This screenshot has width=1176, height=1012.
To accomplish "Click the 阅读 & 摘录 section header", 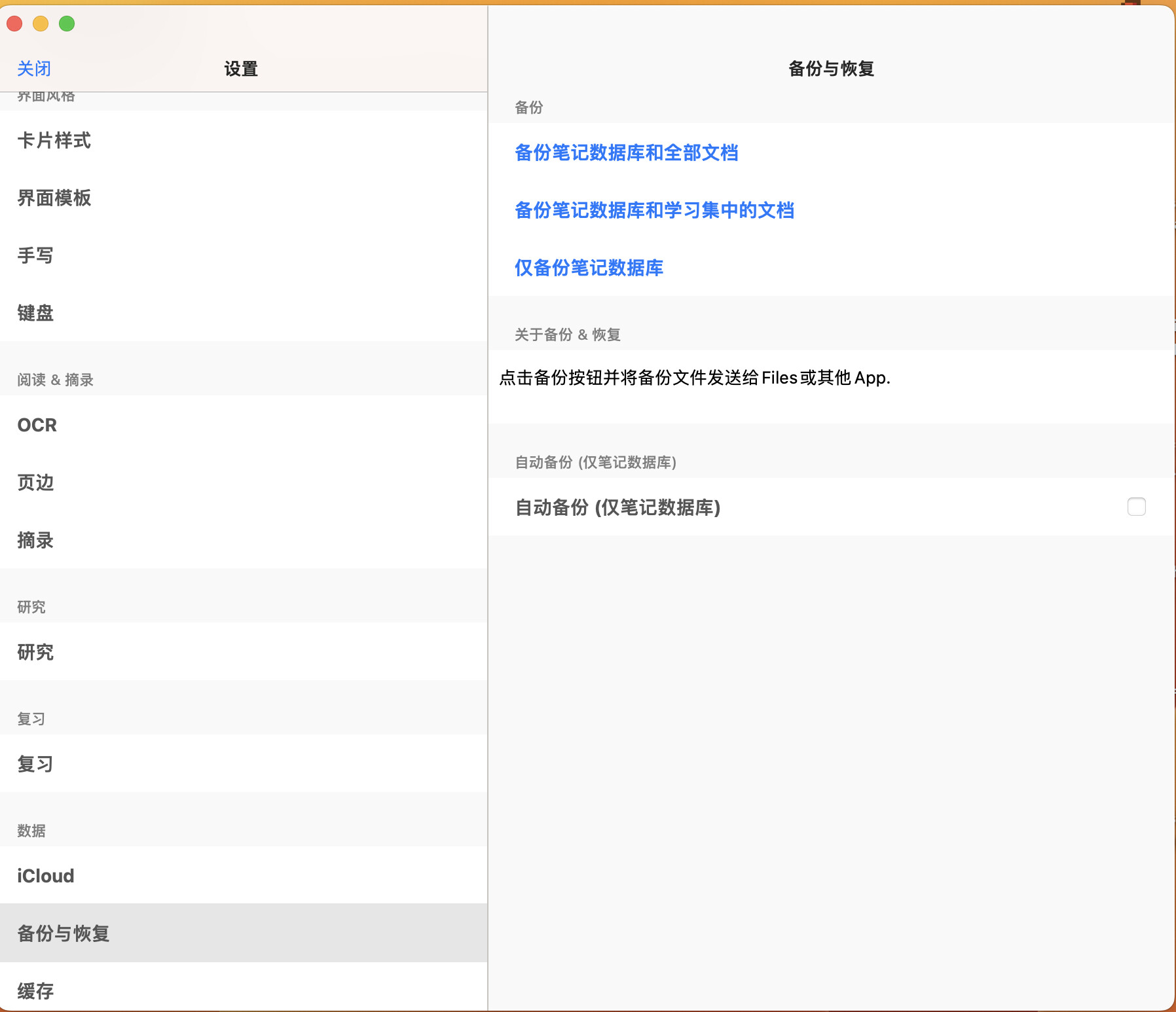I will coord(56,380).
